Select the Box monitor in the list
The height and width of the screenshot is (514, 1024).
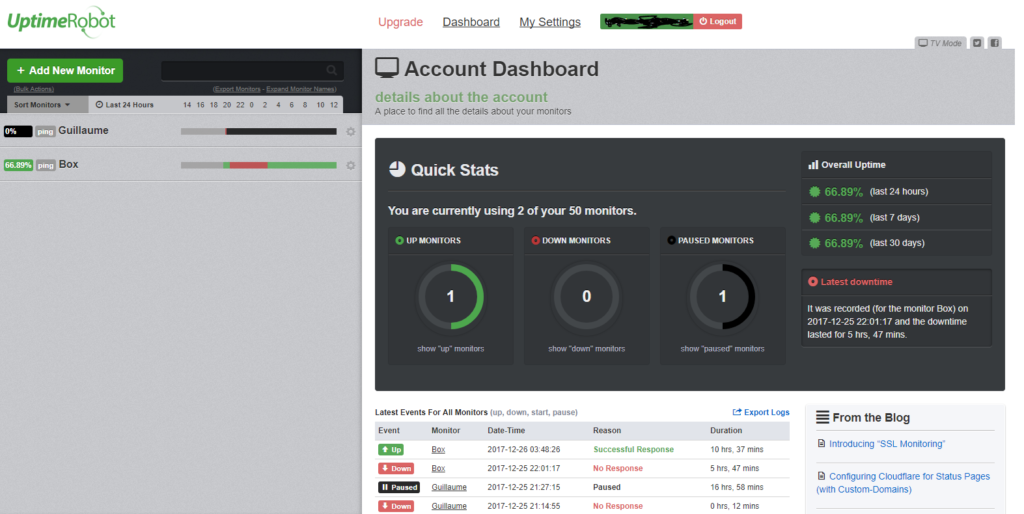[x=69, y=165]
